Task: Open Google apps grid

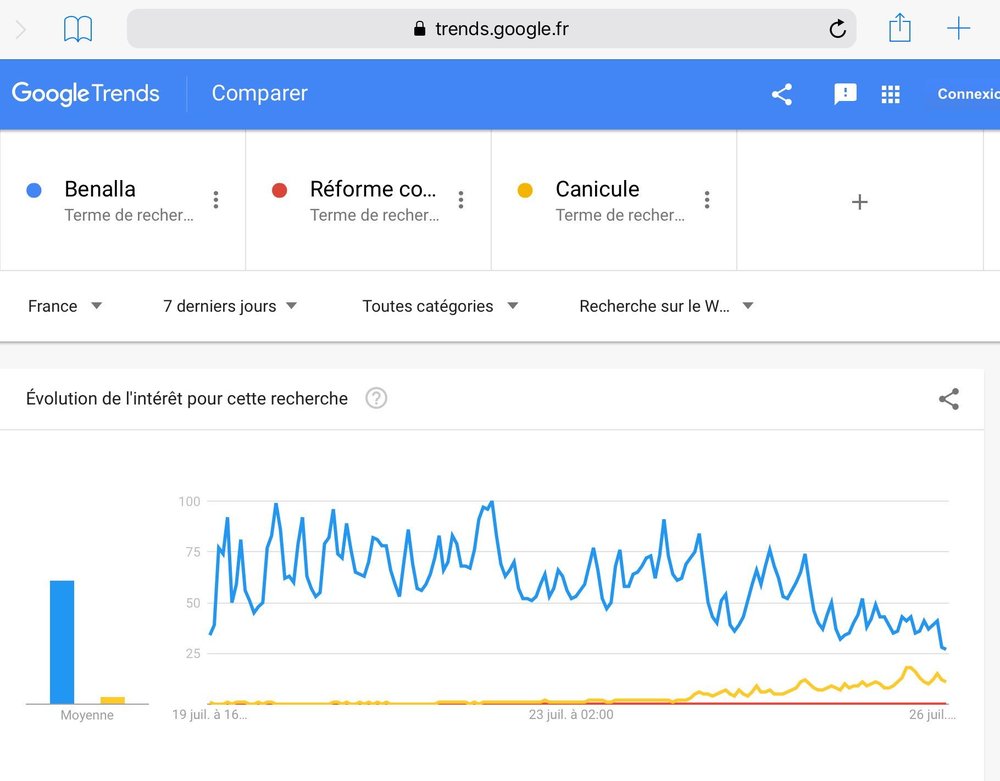Action: click(890, 94)
